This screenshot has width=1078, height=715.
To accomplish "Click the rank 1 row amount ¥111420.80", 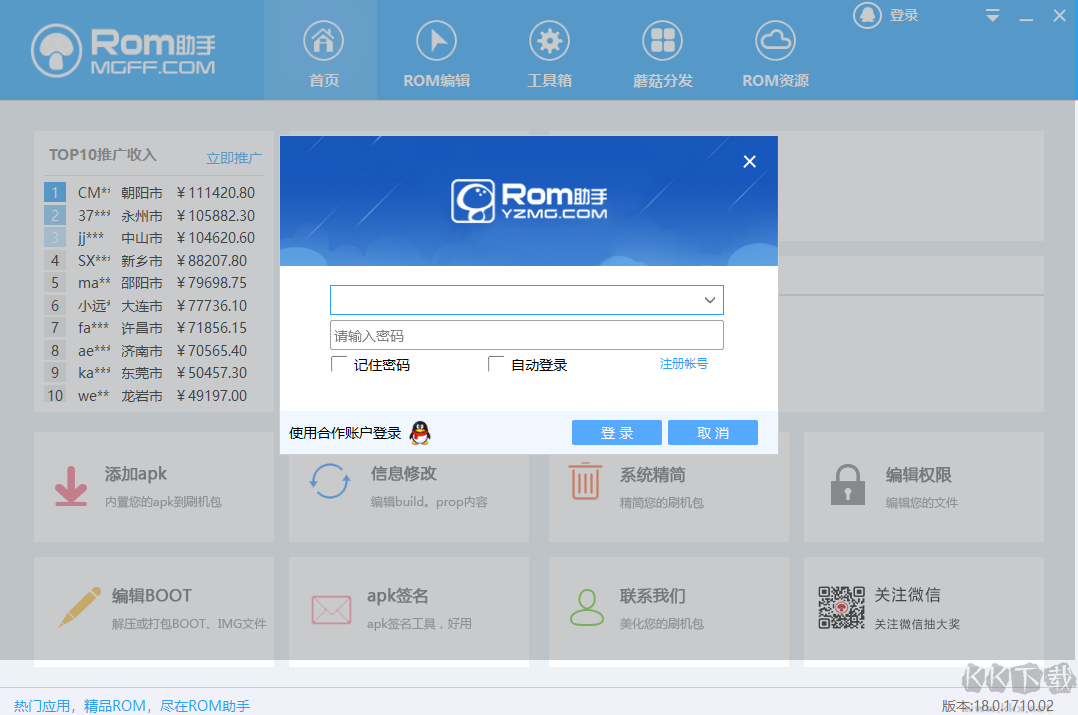I will click(216, 193).
